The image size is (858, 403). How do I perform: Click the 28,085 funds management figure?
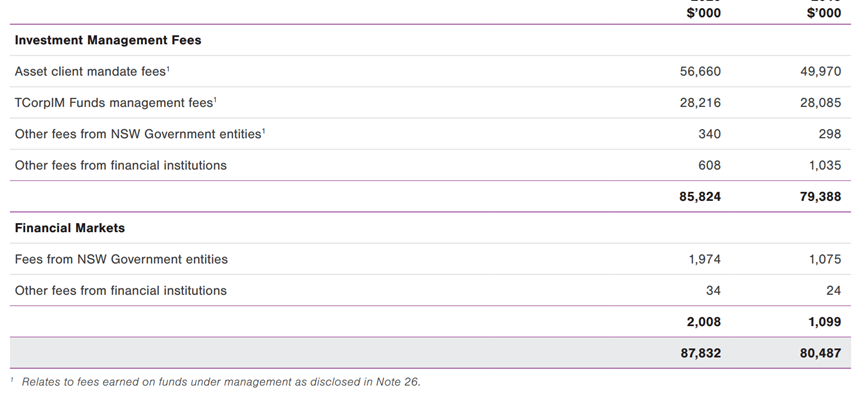click(819, 103)
